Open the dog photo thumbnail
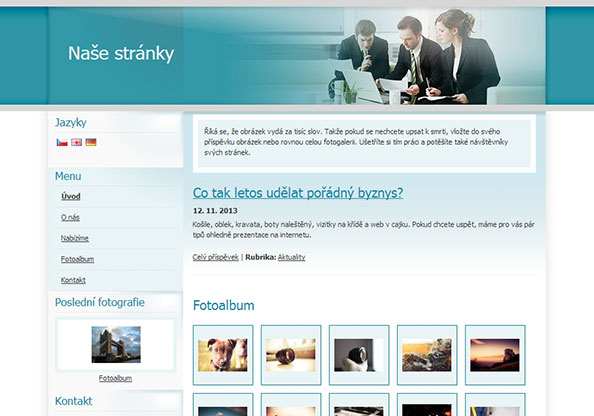This screenshot has width=594, height=416. (x=223, y=355)
